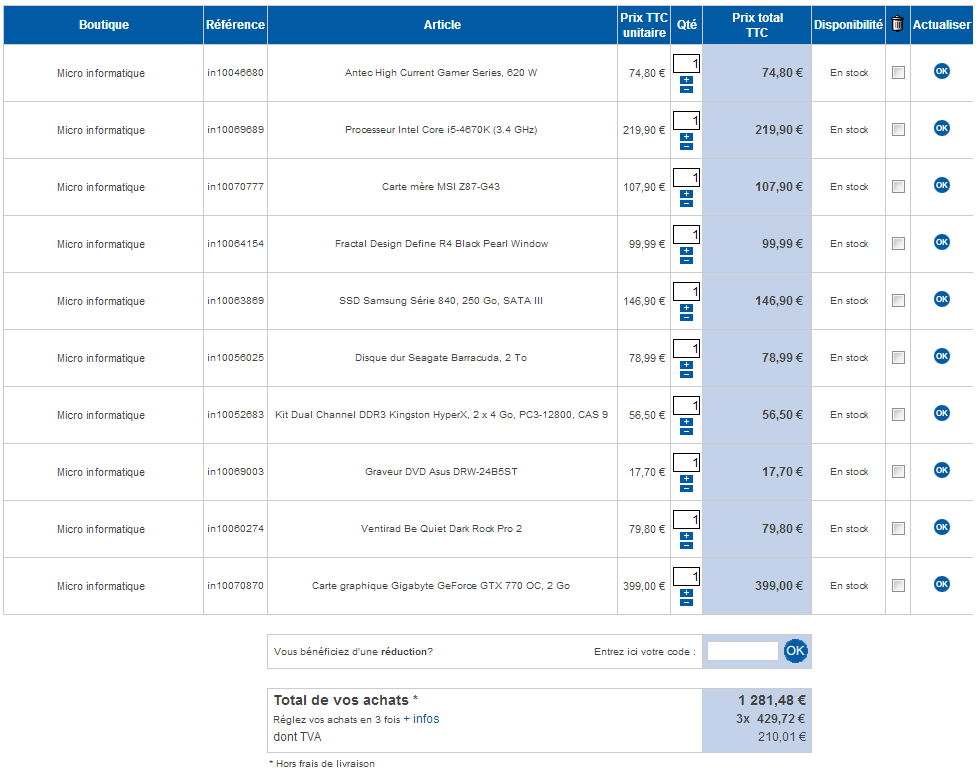Click OK to update the Be Quiet Dark Rock row
This screenshot has height=775, width=979.
click(942, 527)
